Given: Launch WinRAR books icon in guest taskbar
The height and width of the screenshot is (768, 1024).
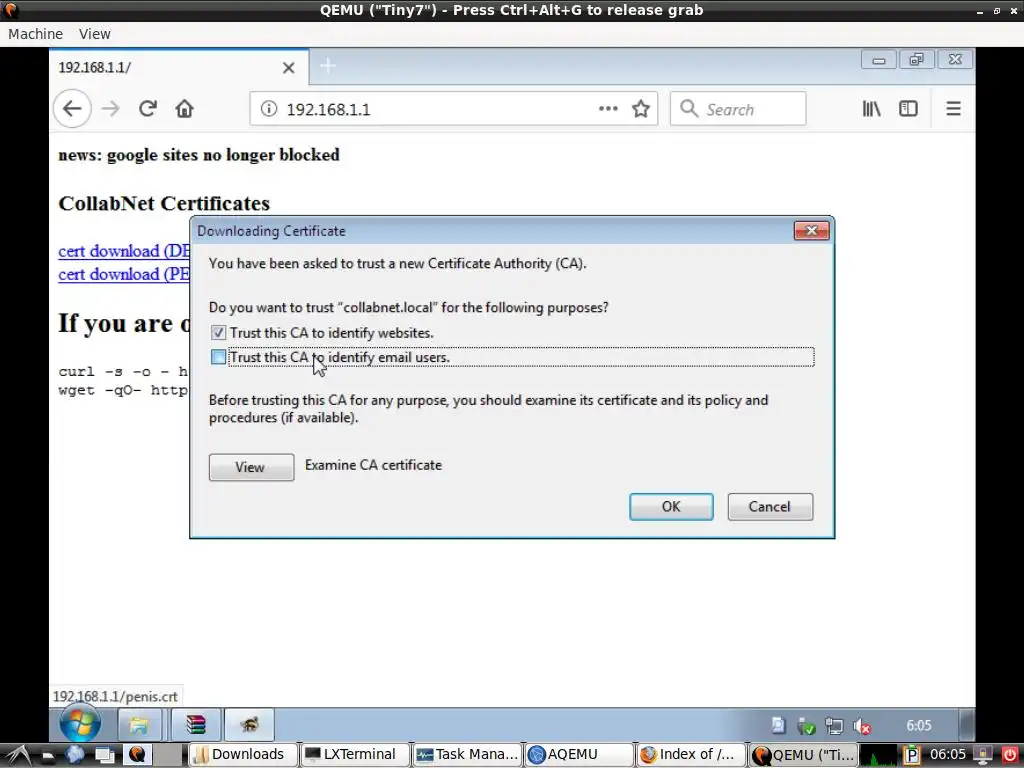Looking at the screenshot, I should 195,724.
